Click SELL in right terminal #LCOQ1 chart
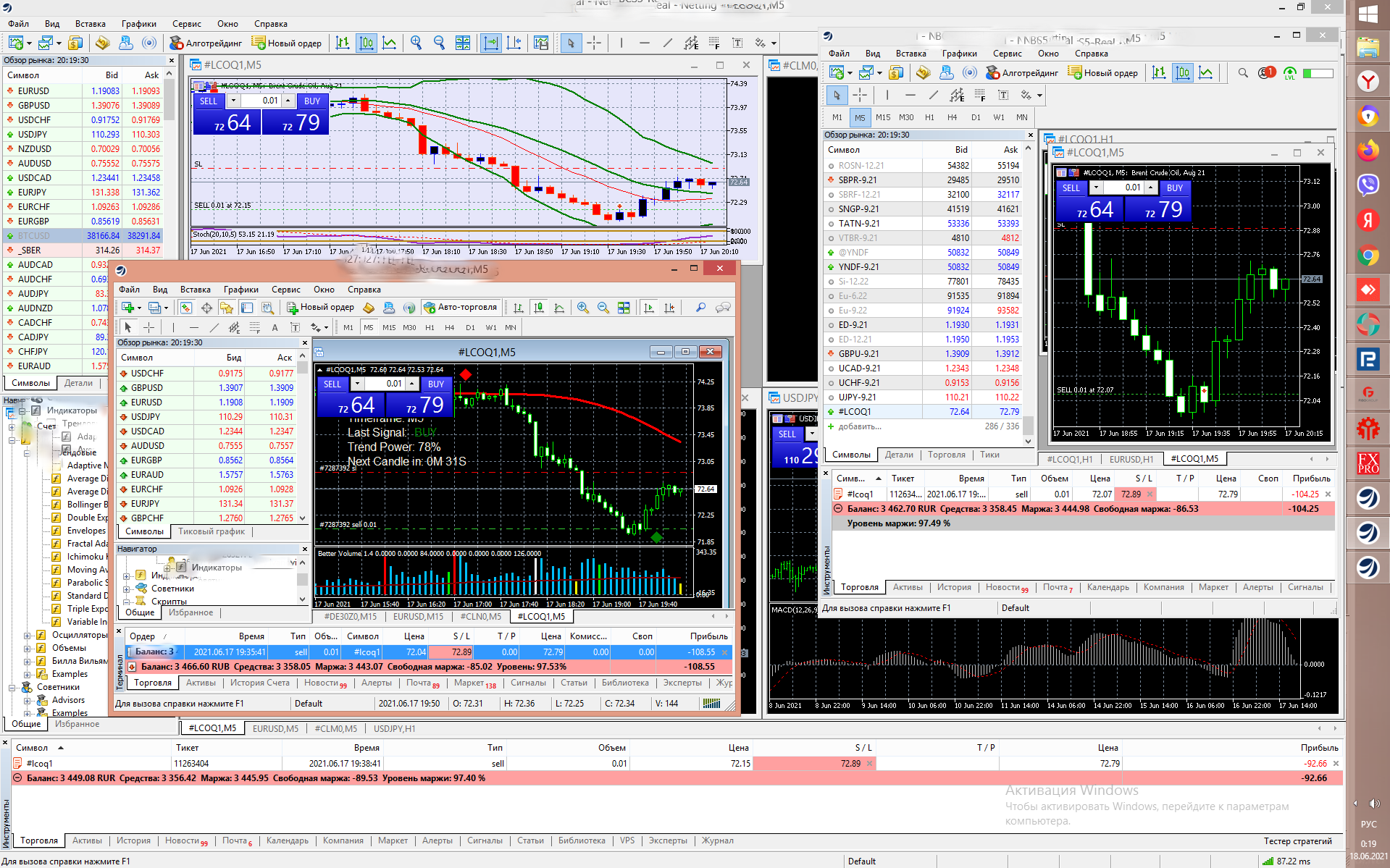This screenshot has height=868, width=1390. pos(1071,187)
